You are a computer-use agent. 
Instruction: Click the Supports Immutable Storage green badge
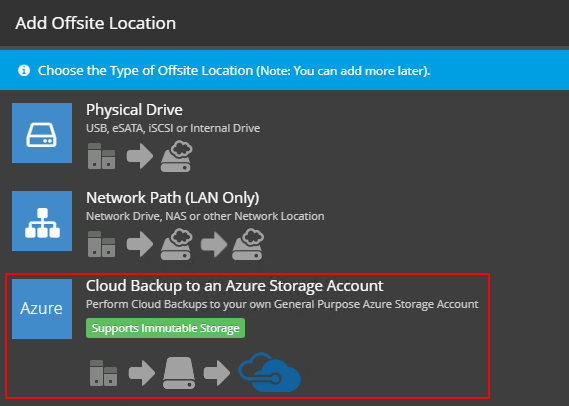165,328
